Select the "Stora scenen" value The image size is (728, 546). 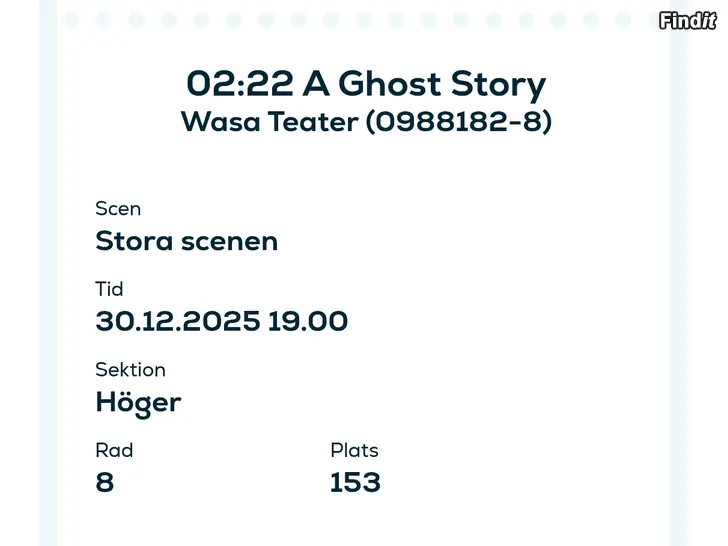(x=186, y=241)
